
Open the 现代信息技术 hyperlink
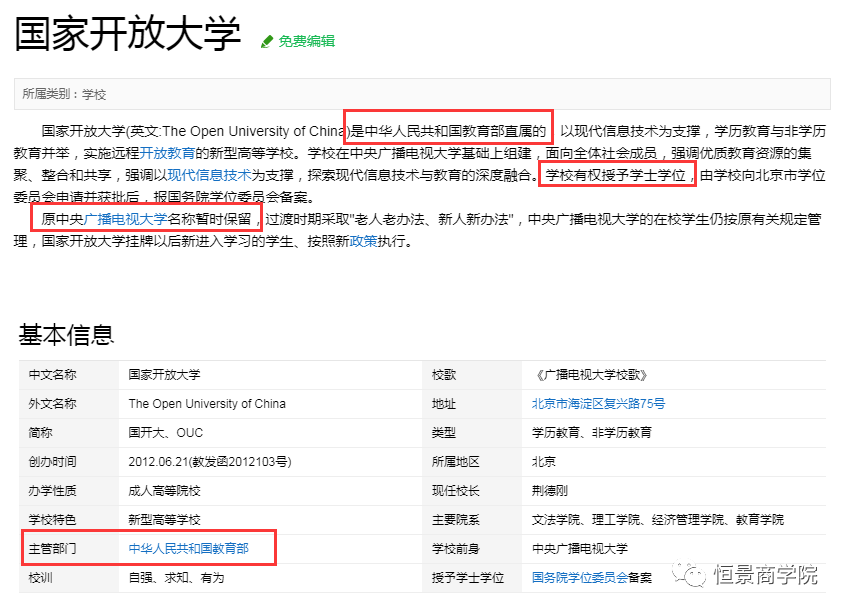click(210, 175)
